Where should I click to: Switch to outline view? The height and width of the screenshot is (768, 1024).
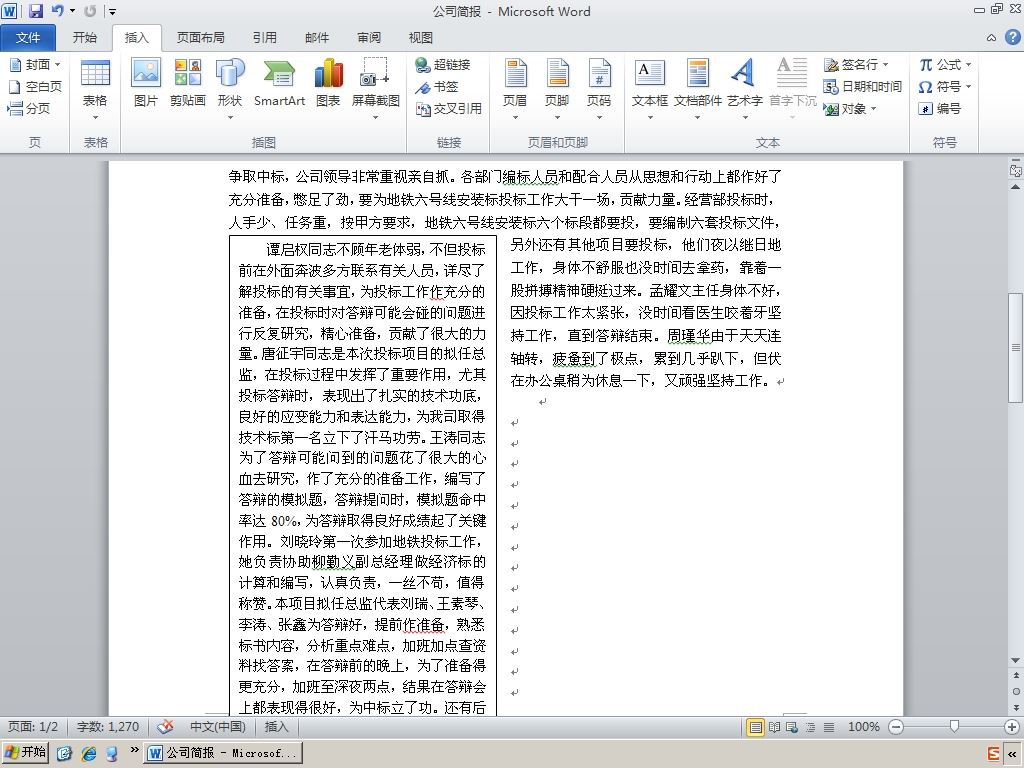pos(810,727)
